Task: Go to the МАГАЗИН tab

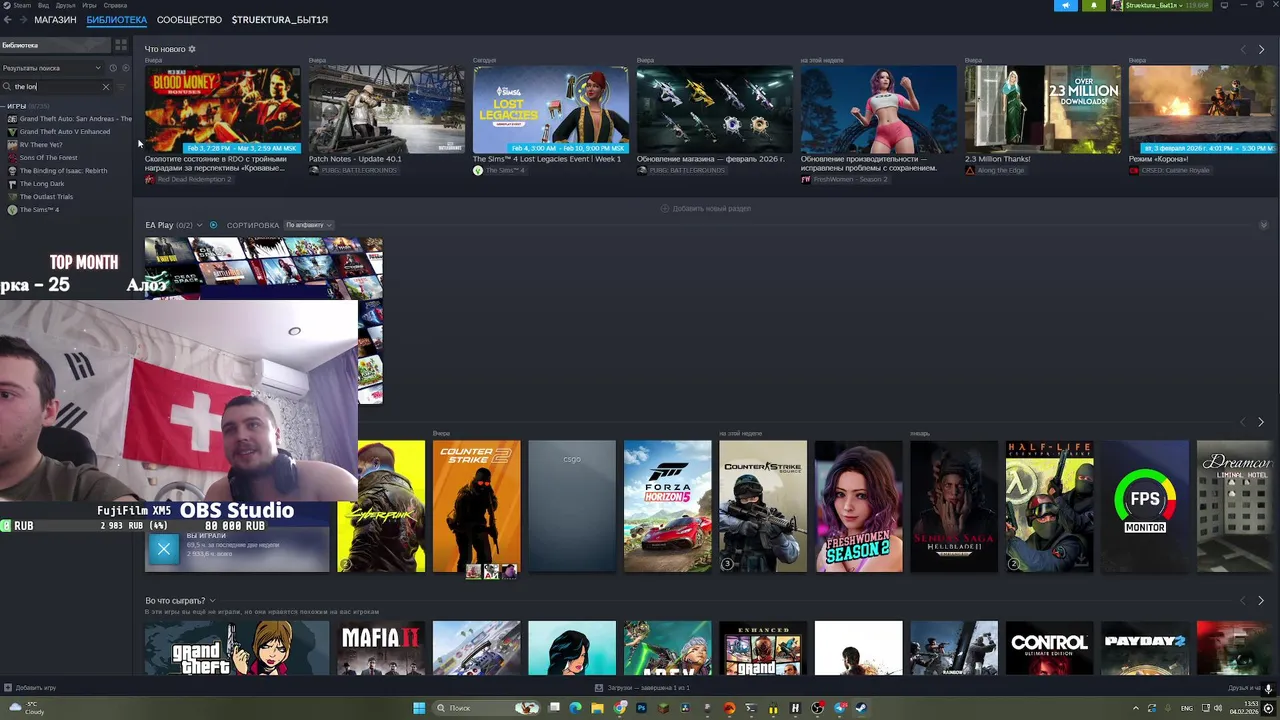Action: pyautogui.click(x=55, y=20)
